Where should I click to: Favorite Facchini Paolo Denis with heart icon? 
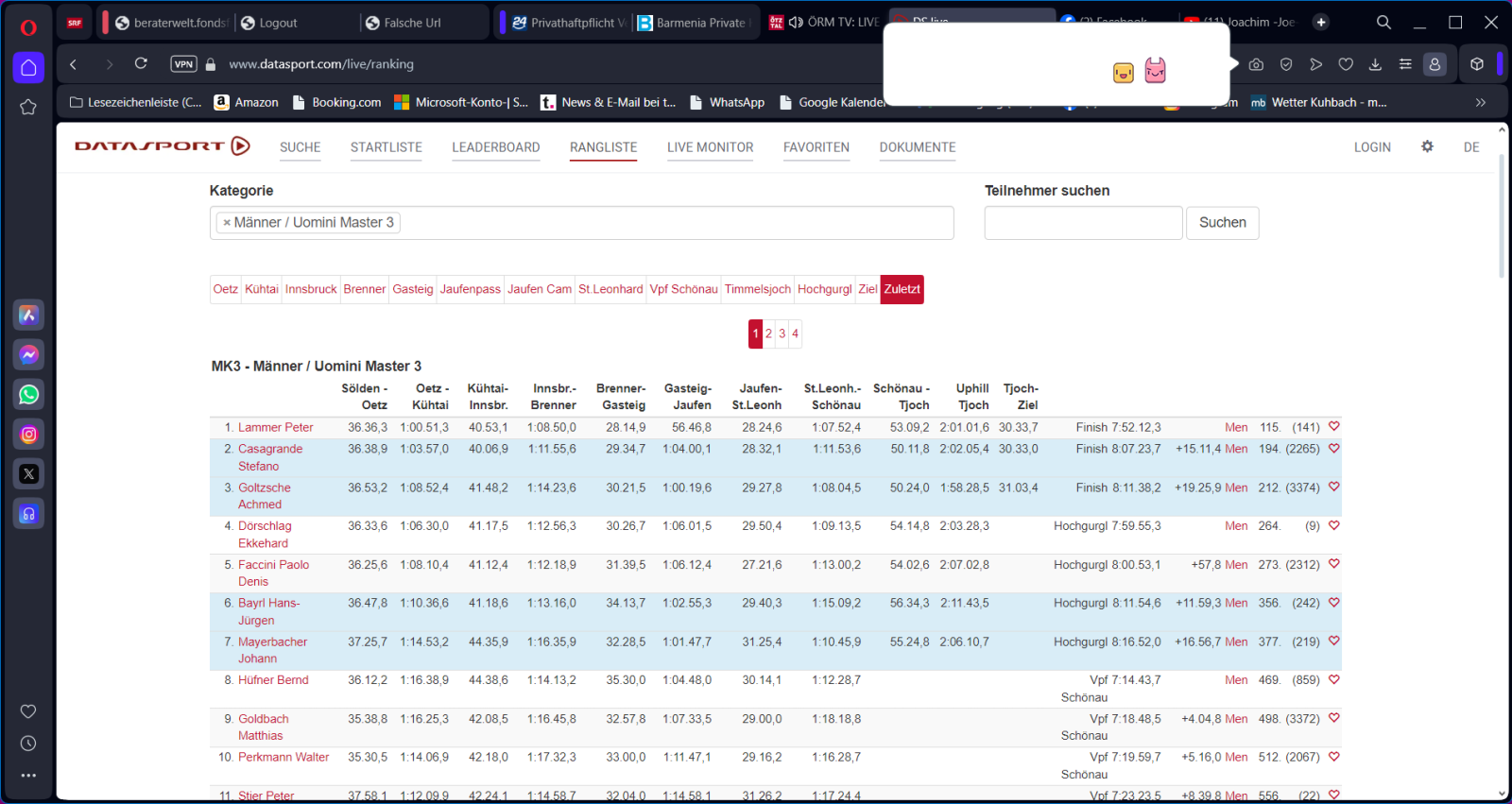click(1333, 564)
